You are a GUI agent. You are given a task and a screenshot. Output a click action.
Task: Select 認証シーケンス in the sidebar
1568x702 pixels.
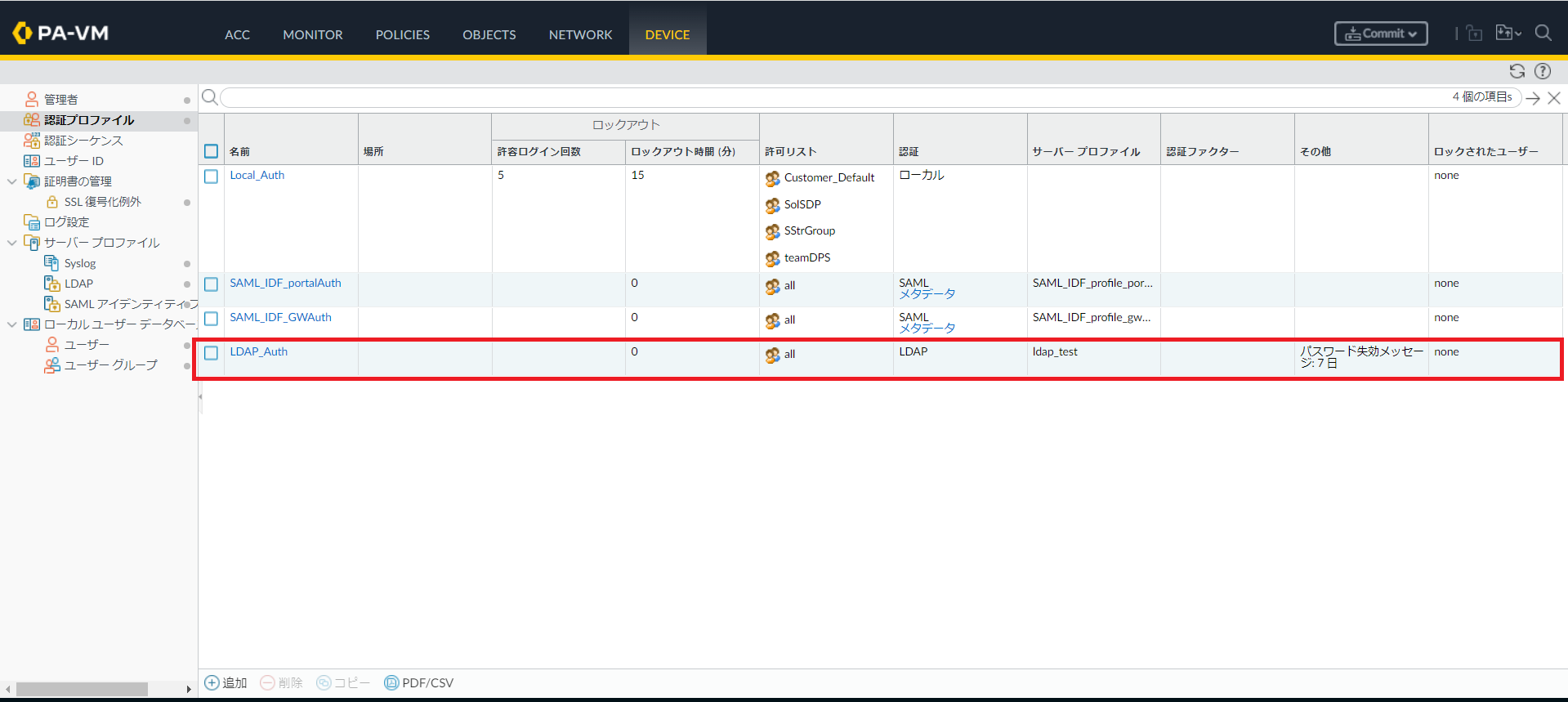point(83,141)
